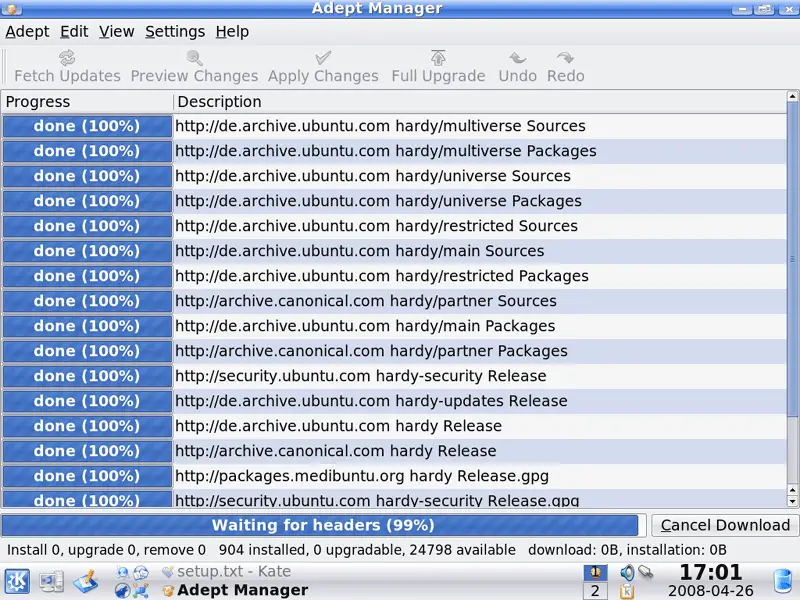This screenshot has height=600, width=800.
Task: Select the de.archive.ubuntu.com hardy Release row
Action: tap(394, 426)
